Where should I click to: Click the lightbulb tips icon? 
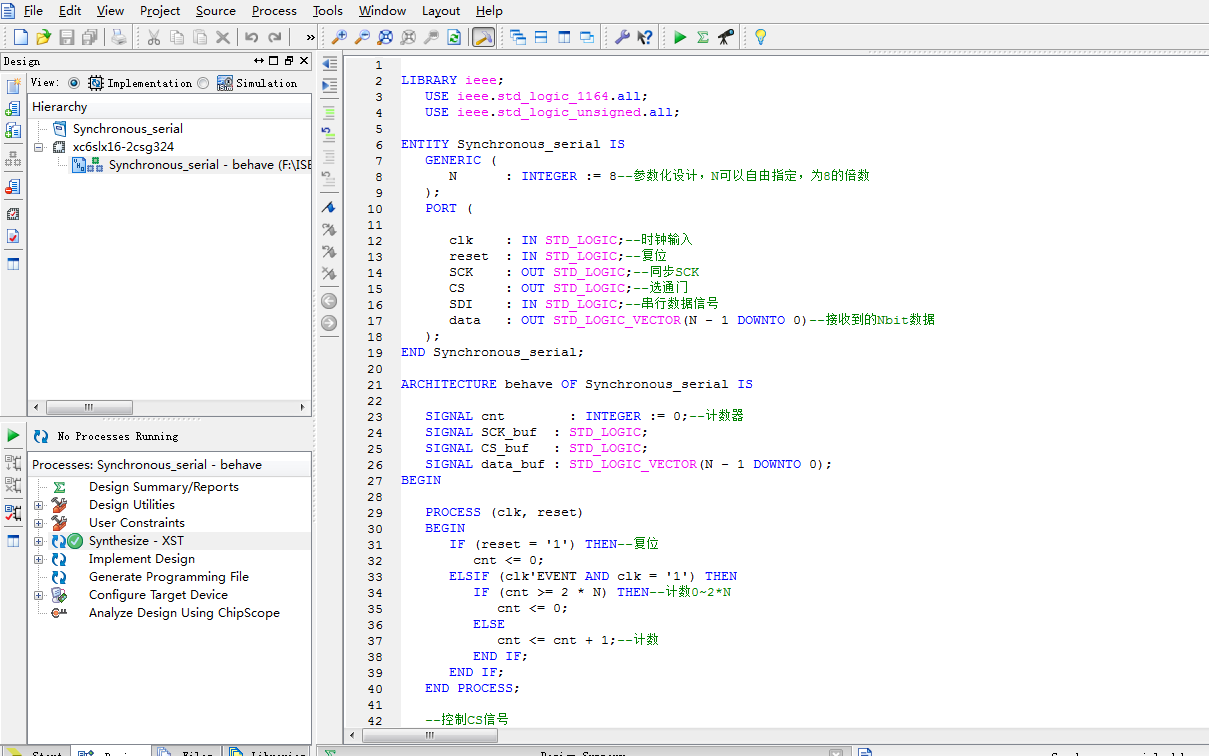point(760,37)
